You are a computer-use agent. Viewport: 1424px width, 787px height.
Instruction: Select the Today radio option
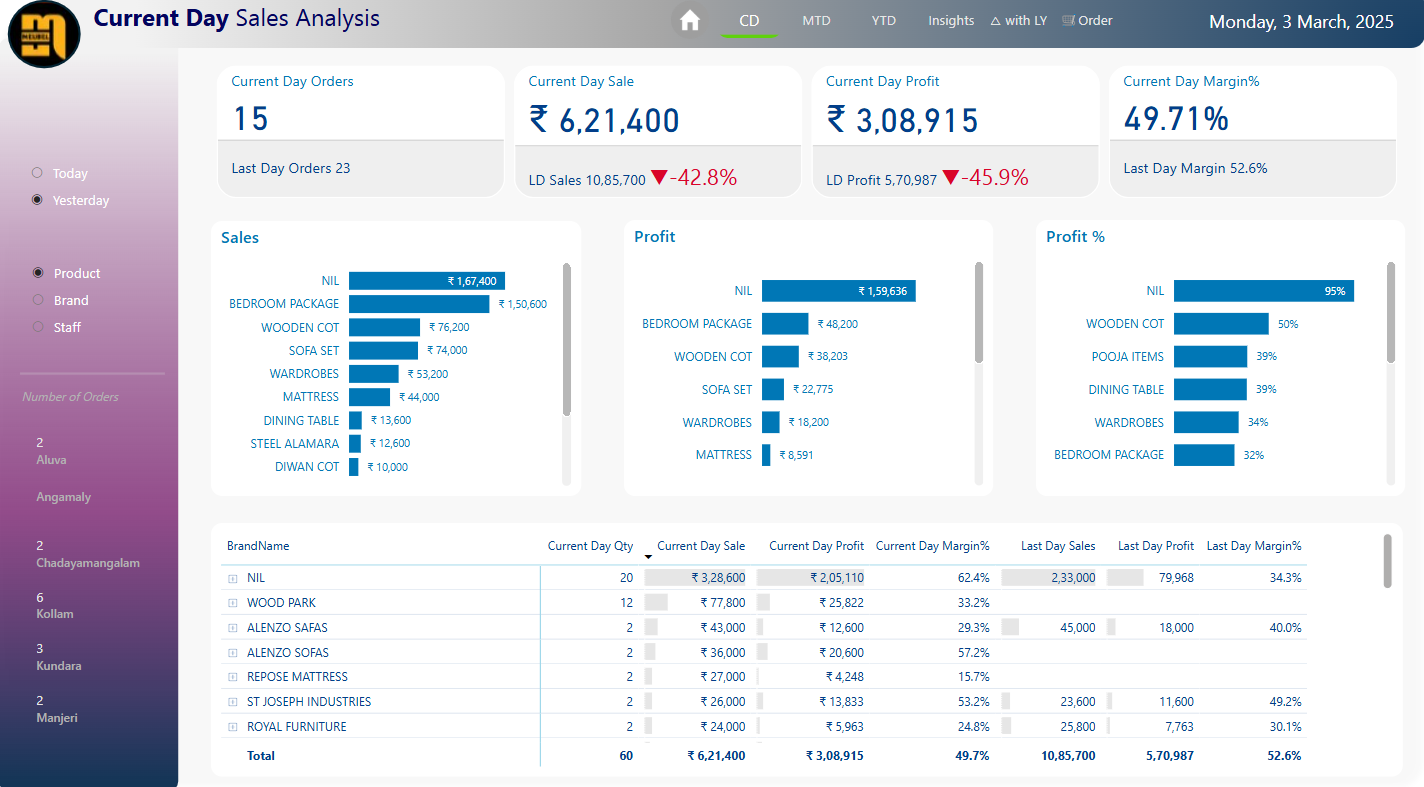[37, 173]
